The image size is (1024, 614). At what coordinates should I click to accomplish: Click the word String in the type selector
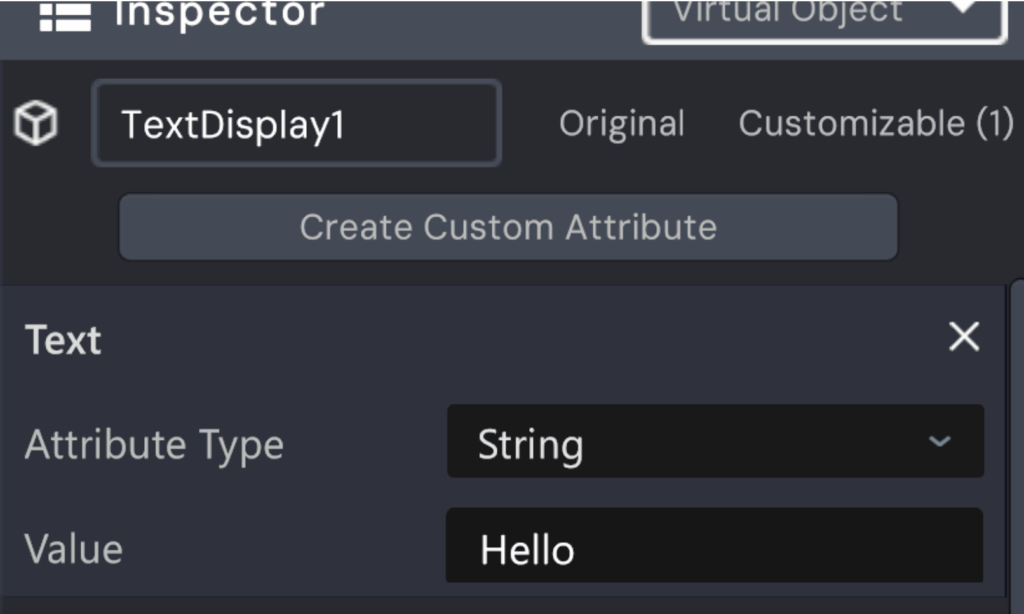(530, 445)
